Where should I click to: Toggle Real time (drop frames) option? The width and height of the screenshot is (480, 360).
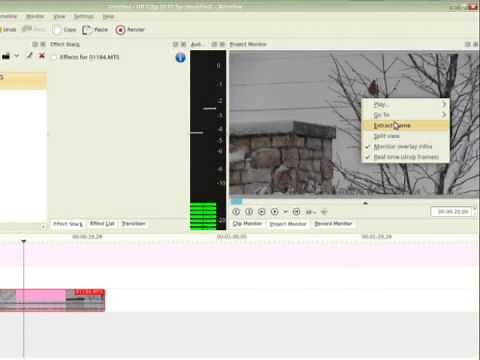point(406,157)
